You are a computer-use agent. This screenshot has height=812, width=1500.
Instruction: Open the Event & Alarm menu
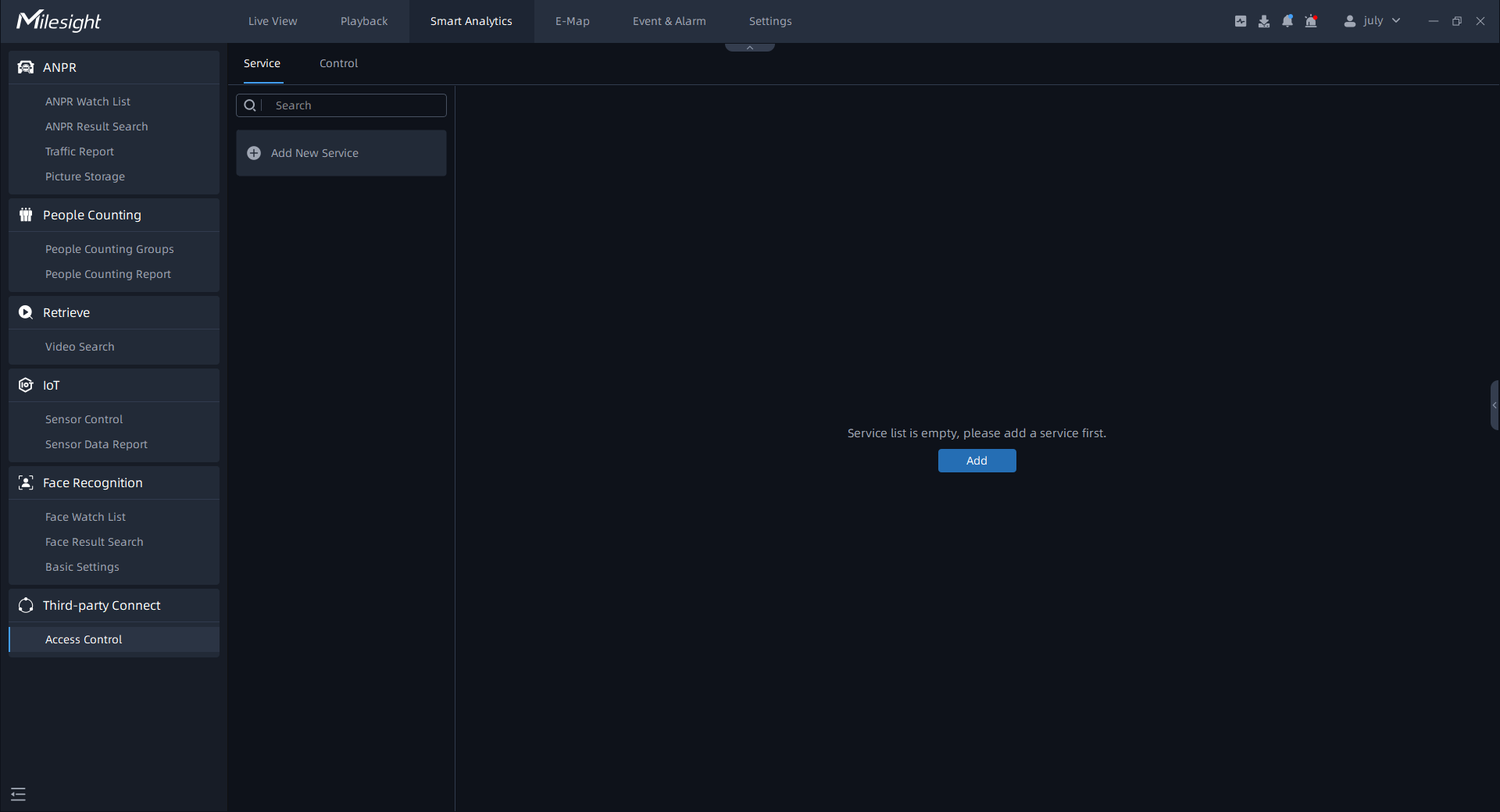coord(669,21)
